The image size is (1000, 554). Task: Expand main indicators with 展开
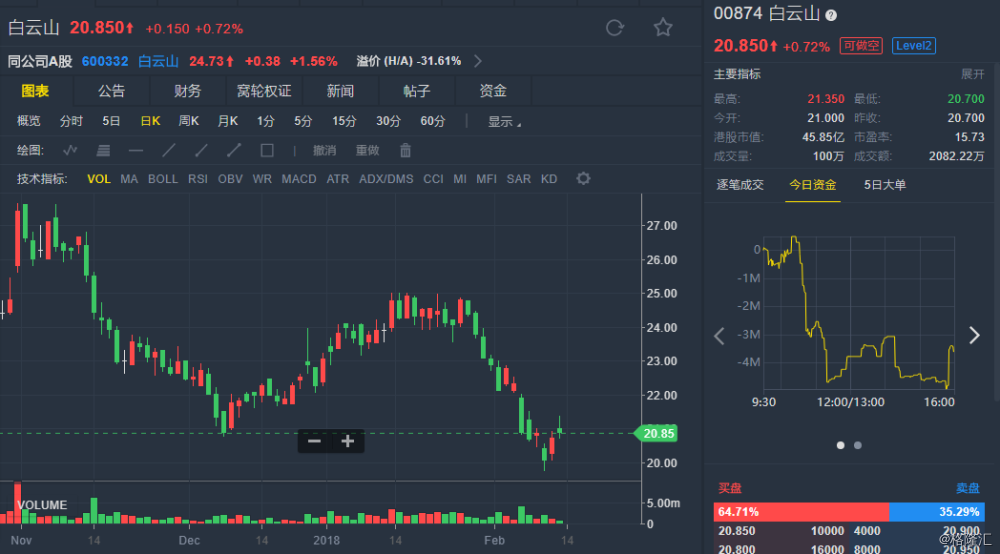click(973, 75)
